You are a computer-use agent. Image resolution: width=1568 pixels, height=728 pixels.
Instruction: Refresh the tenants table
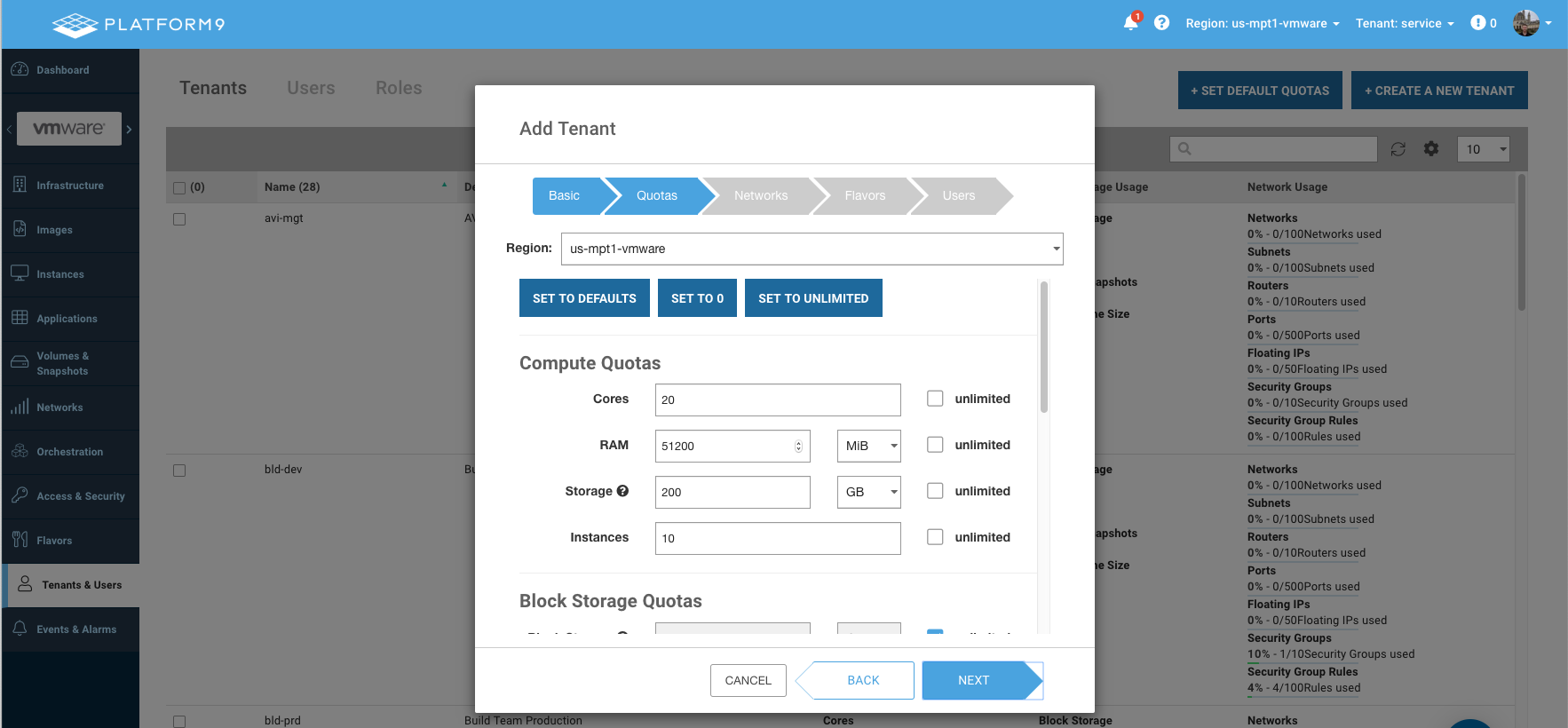pos(1398,149)
